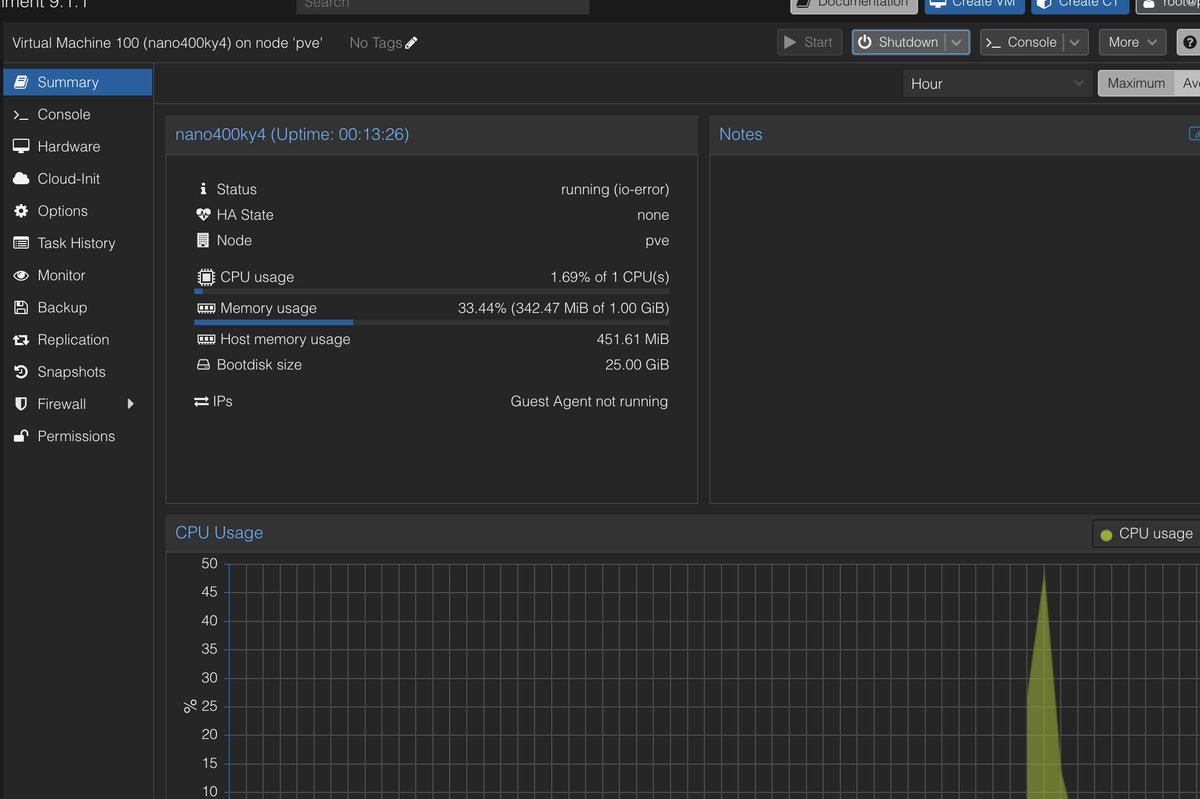Open the Shutdown split-button dropdown arrow
This screenshot has height=799, width=1200.
(957, 42)
